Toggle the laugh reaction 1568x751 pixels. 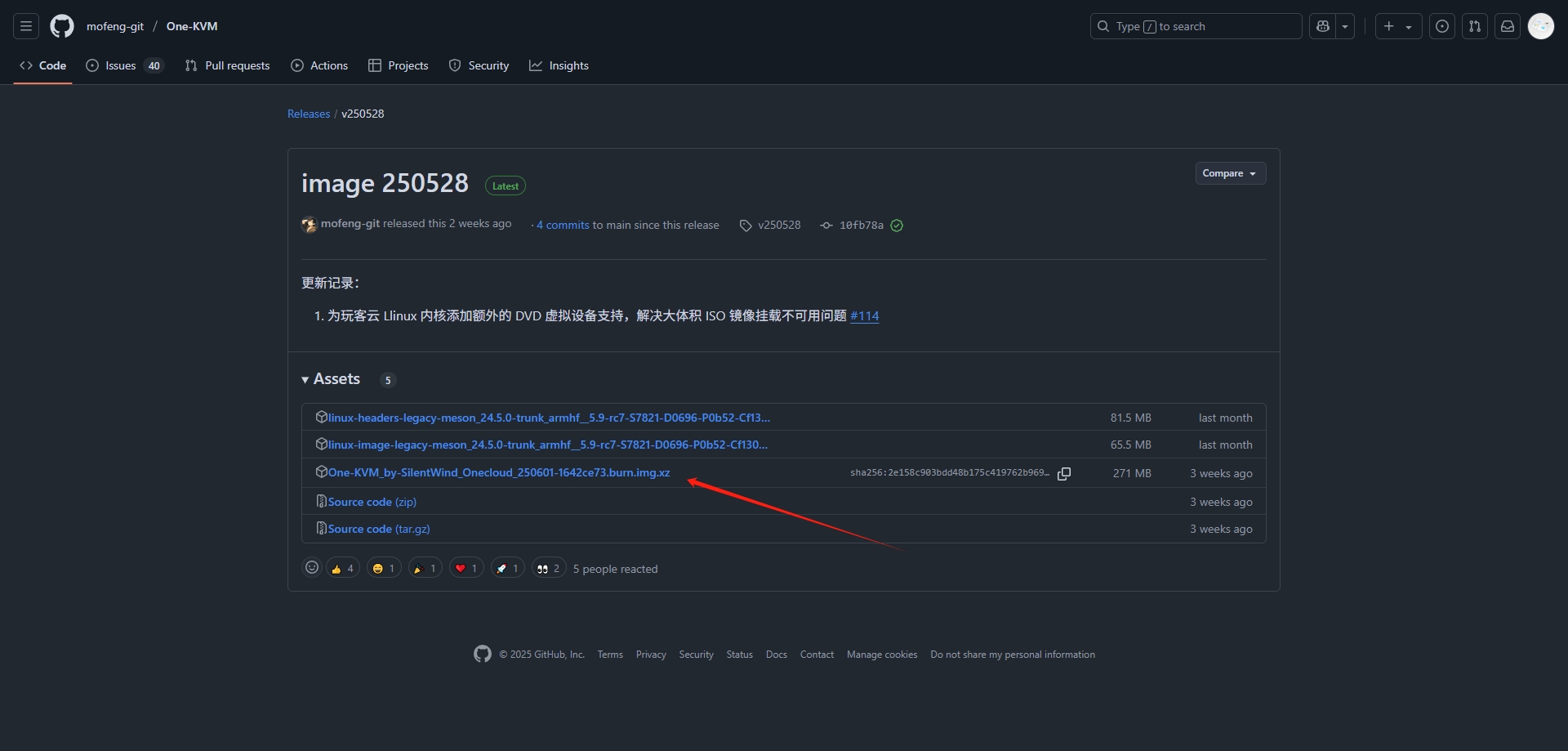(x=384, y=568)
